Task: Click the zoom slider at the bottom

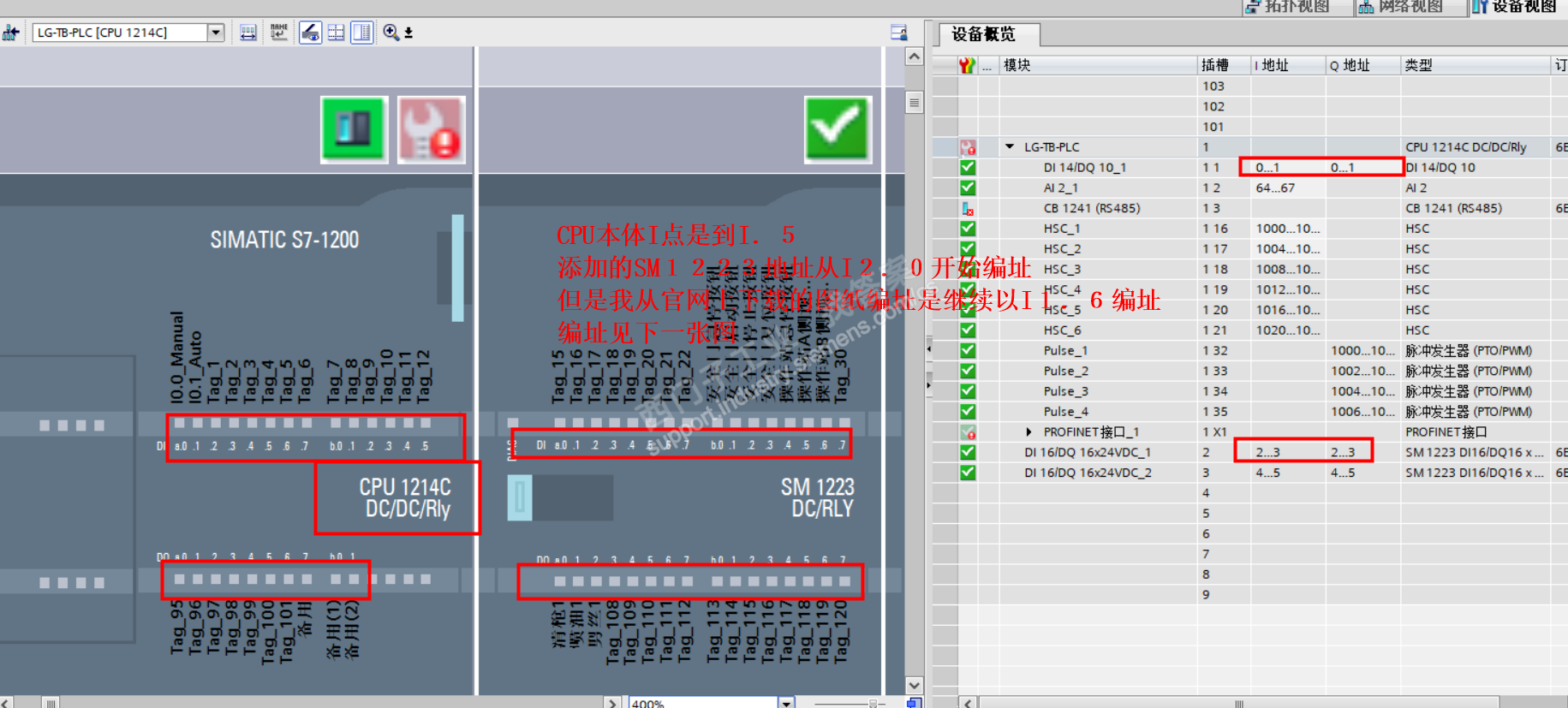Action: pos(873,704)
